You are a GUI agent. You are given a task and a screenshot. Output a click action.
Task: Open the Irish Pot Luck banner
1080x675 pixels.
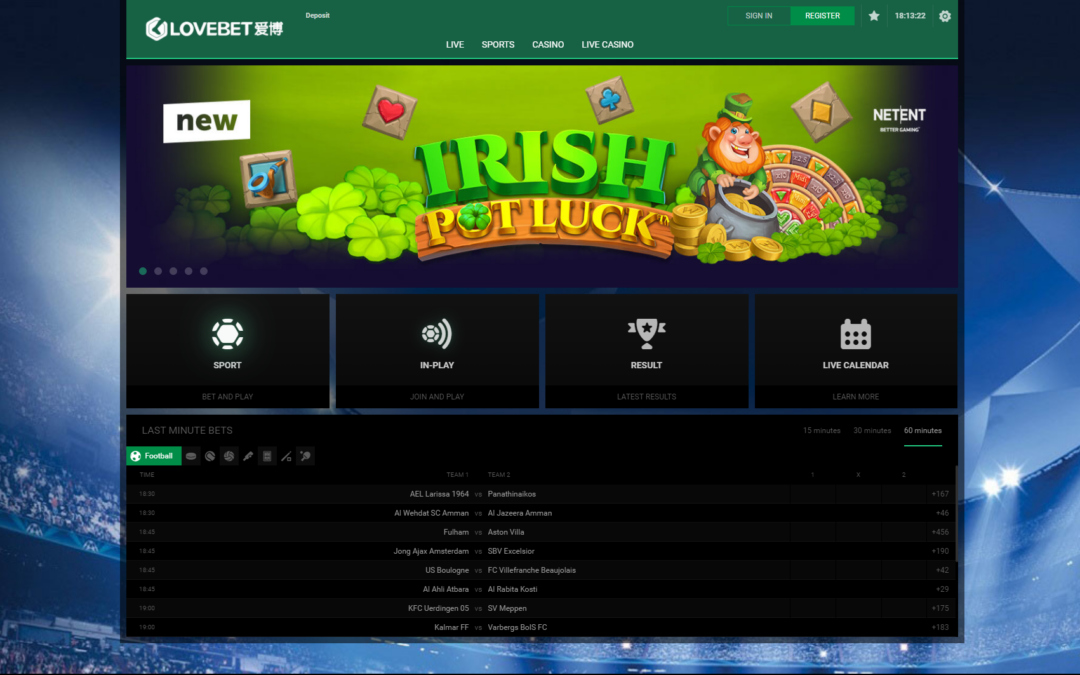(x=542, y=176)
